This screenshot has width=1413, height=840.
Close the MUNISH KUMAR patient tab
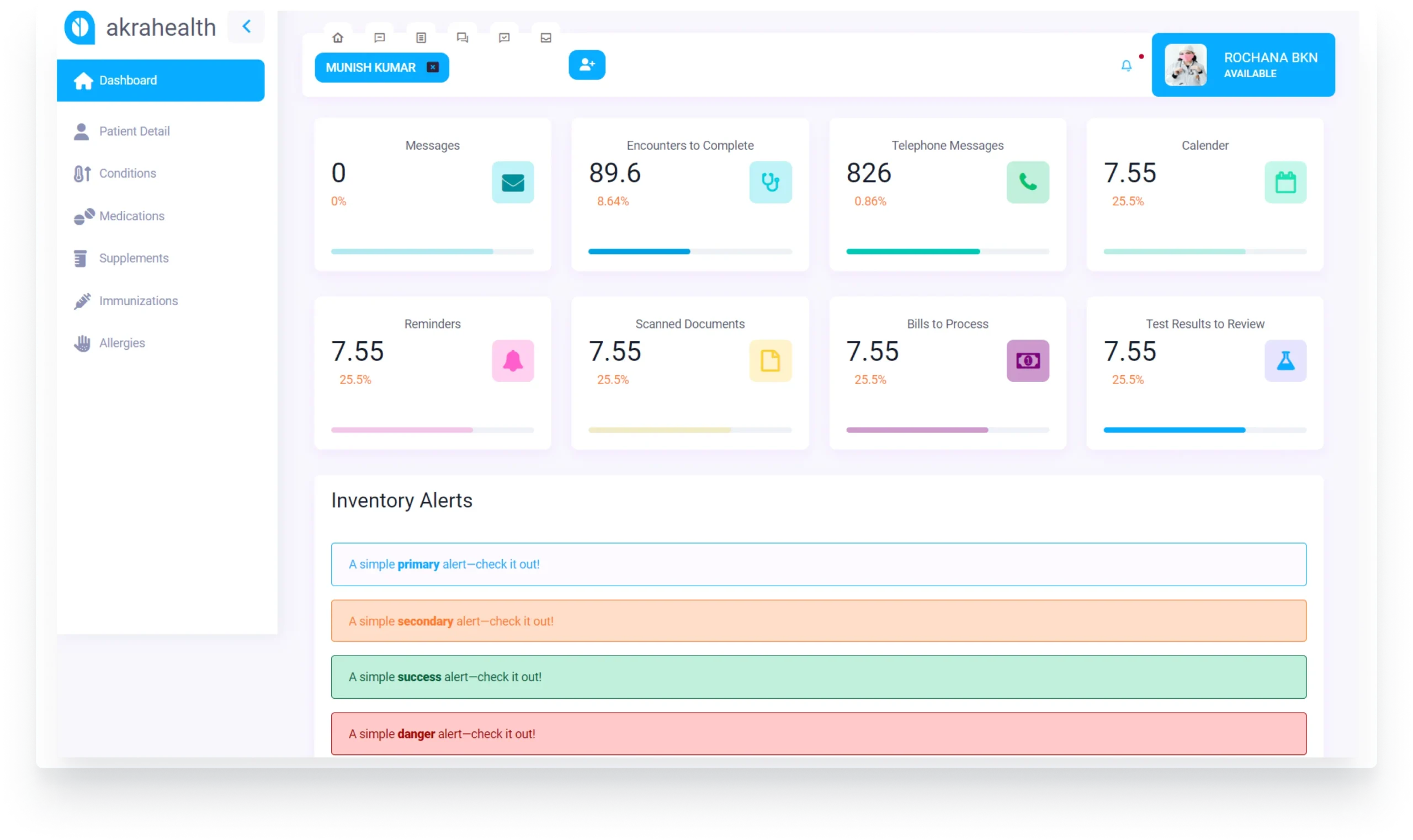pyautogui.click(x=433, y=67)
